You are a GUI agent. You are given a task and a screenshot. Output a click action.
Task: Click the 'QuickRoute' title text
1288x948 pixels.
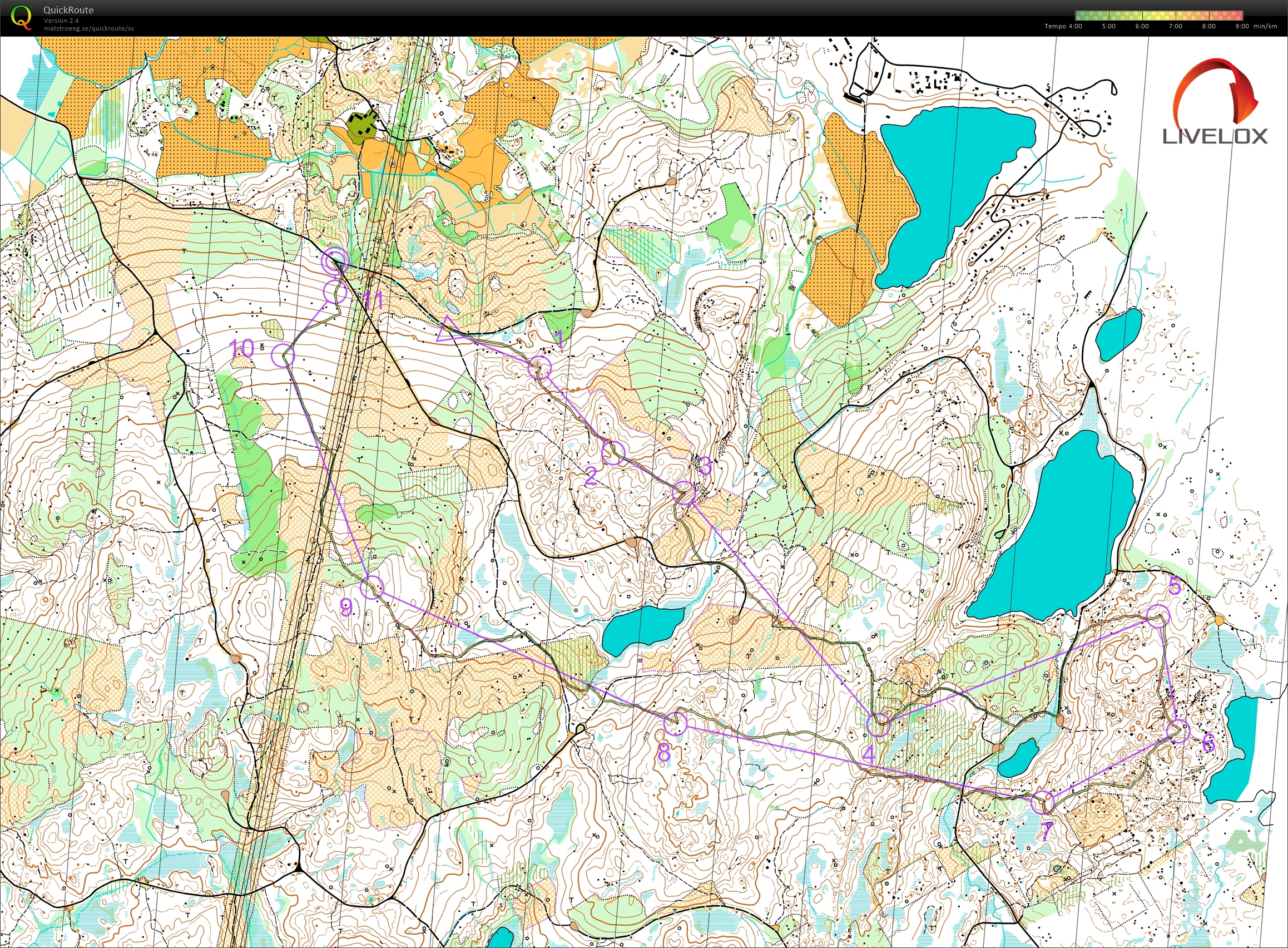(68, 10)
